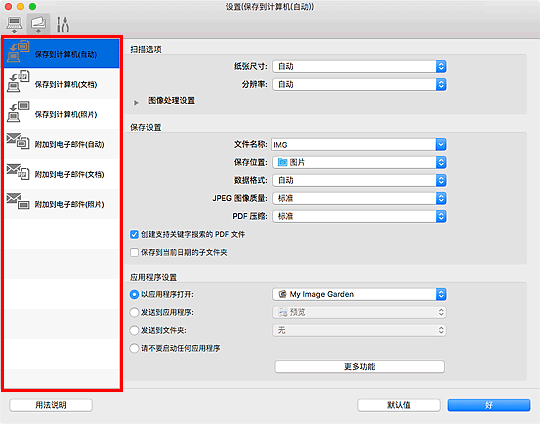Select the 请不要启动任何应用程序 radio button
Screen dimensions: 540x424
(134, 348)
